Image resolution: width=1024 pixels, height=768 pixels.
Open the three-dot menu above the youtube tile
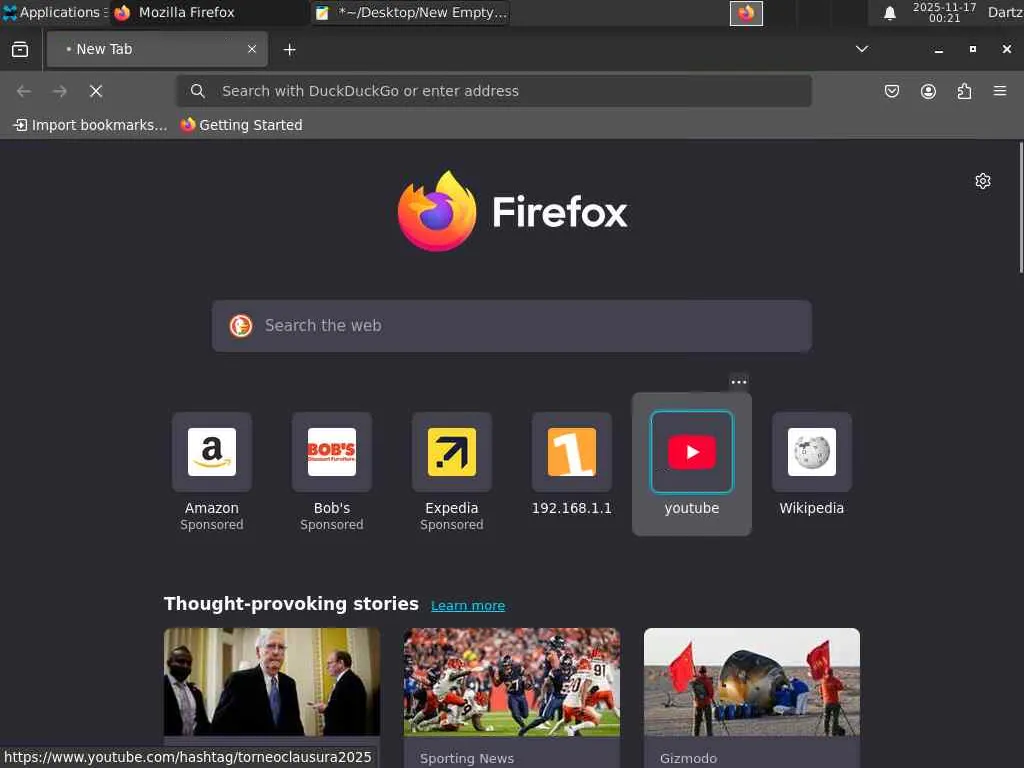pyautogui.click(x=739, y=382)
